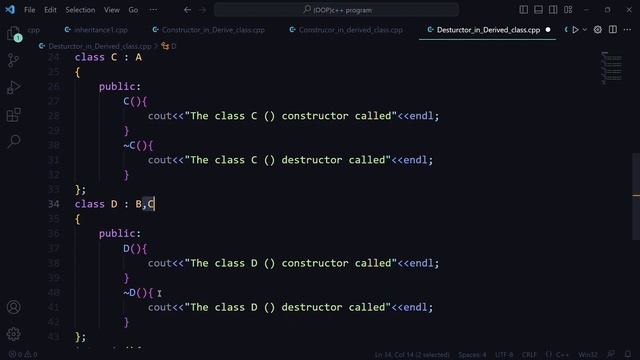
Task: Open notifications bell in the status bar
Action: point(628,354)
